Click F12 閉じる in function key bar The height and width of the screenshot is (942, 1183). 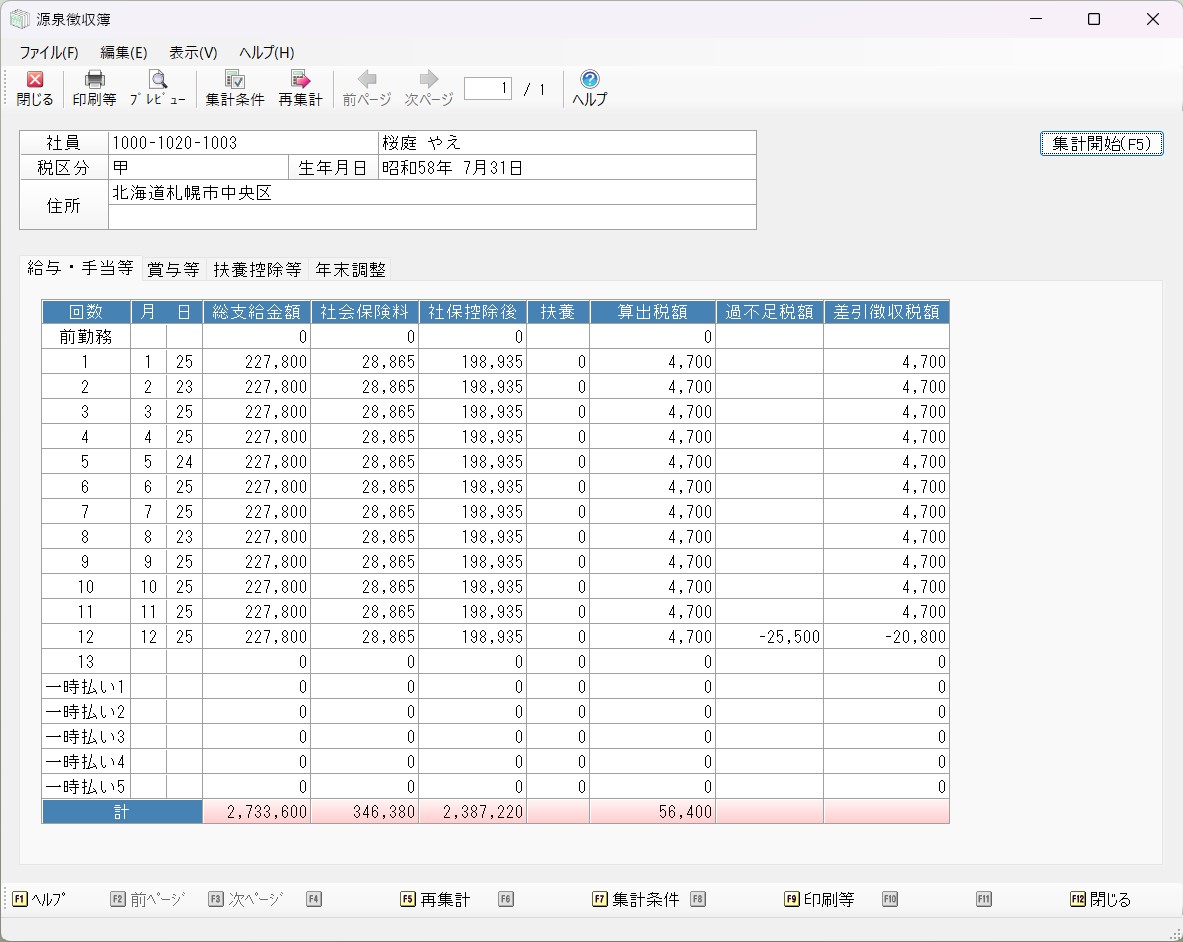[x=1101, y=899]
